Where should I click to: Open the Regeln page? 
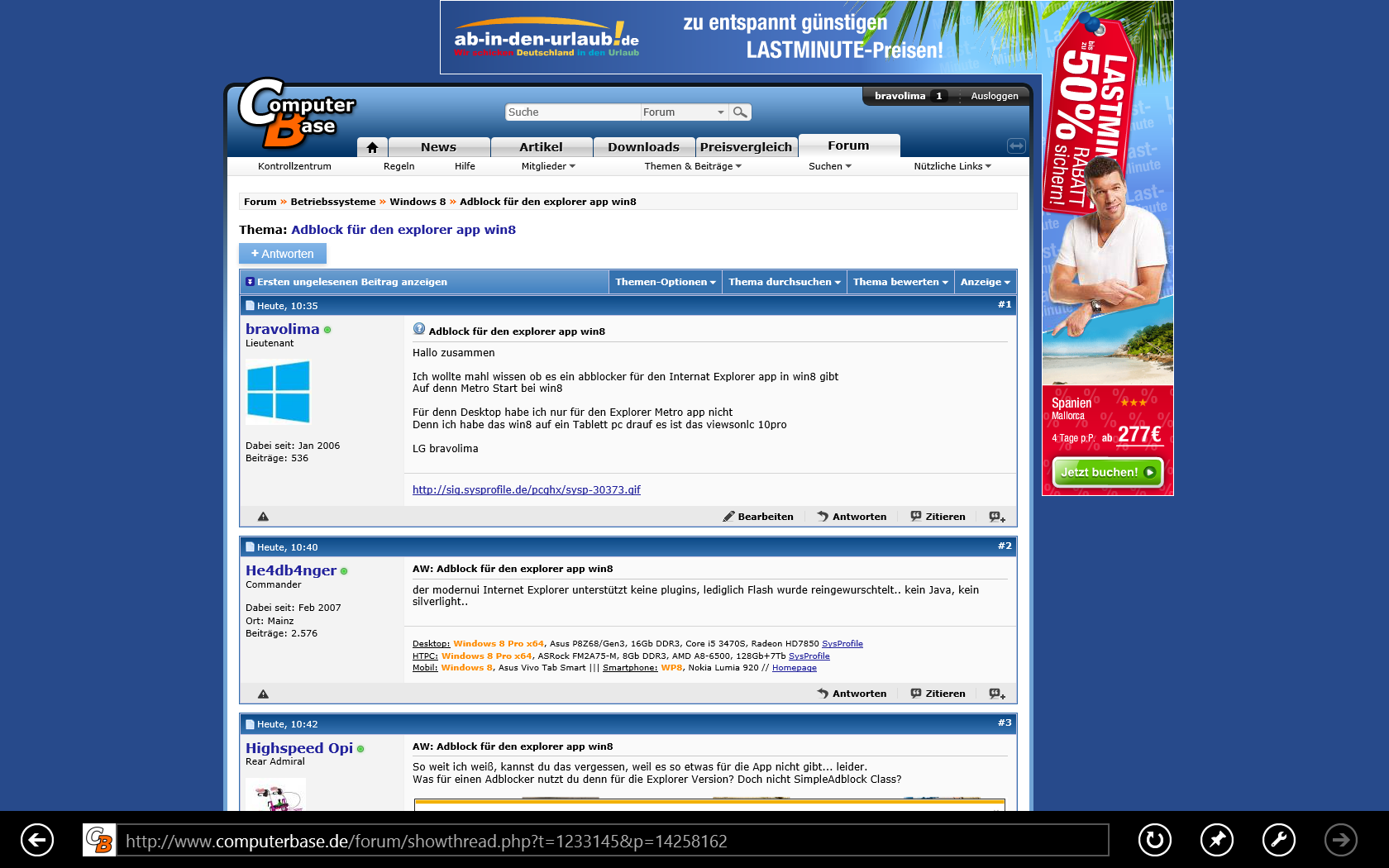399,166
